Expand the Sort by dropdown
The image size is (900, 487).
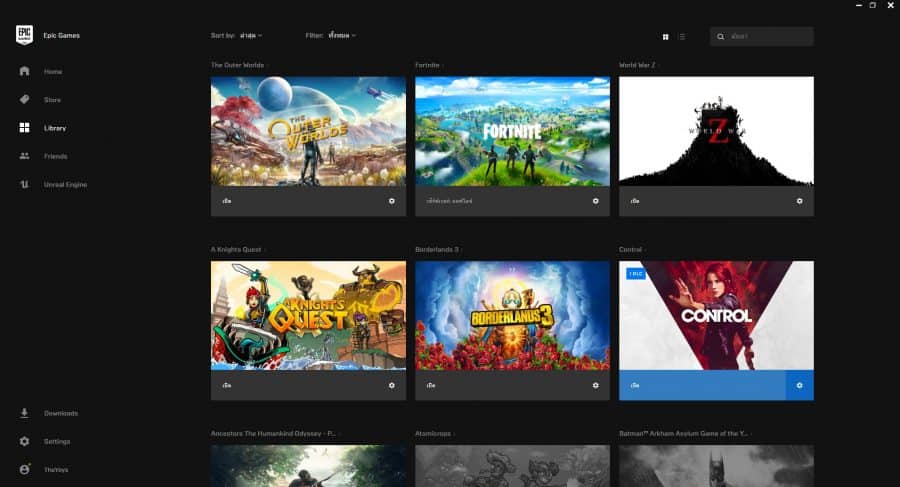[x=251, y=36]
